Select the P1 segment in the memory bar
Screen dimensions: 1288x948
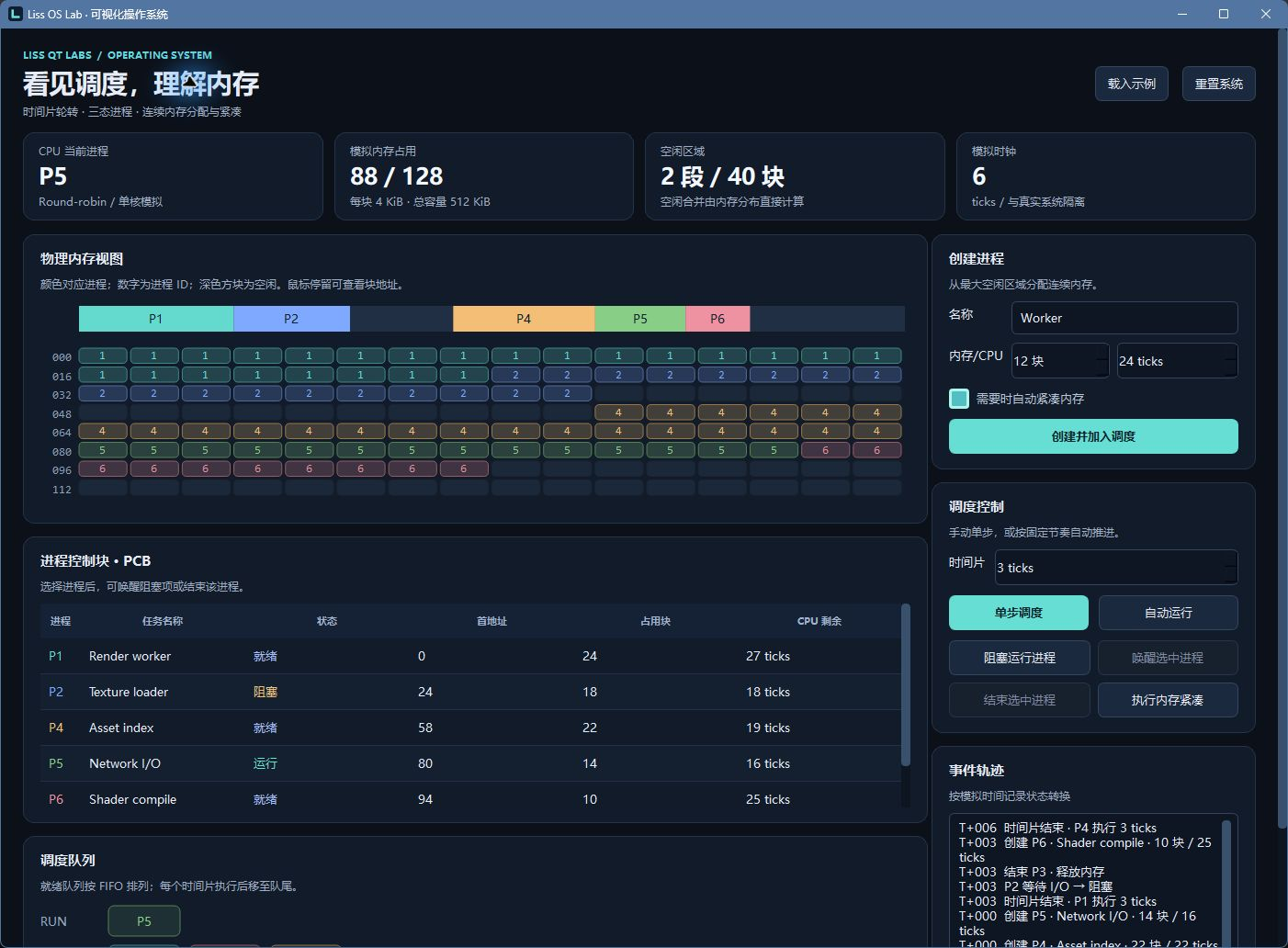tap(156, 319)
